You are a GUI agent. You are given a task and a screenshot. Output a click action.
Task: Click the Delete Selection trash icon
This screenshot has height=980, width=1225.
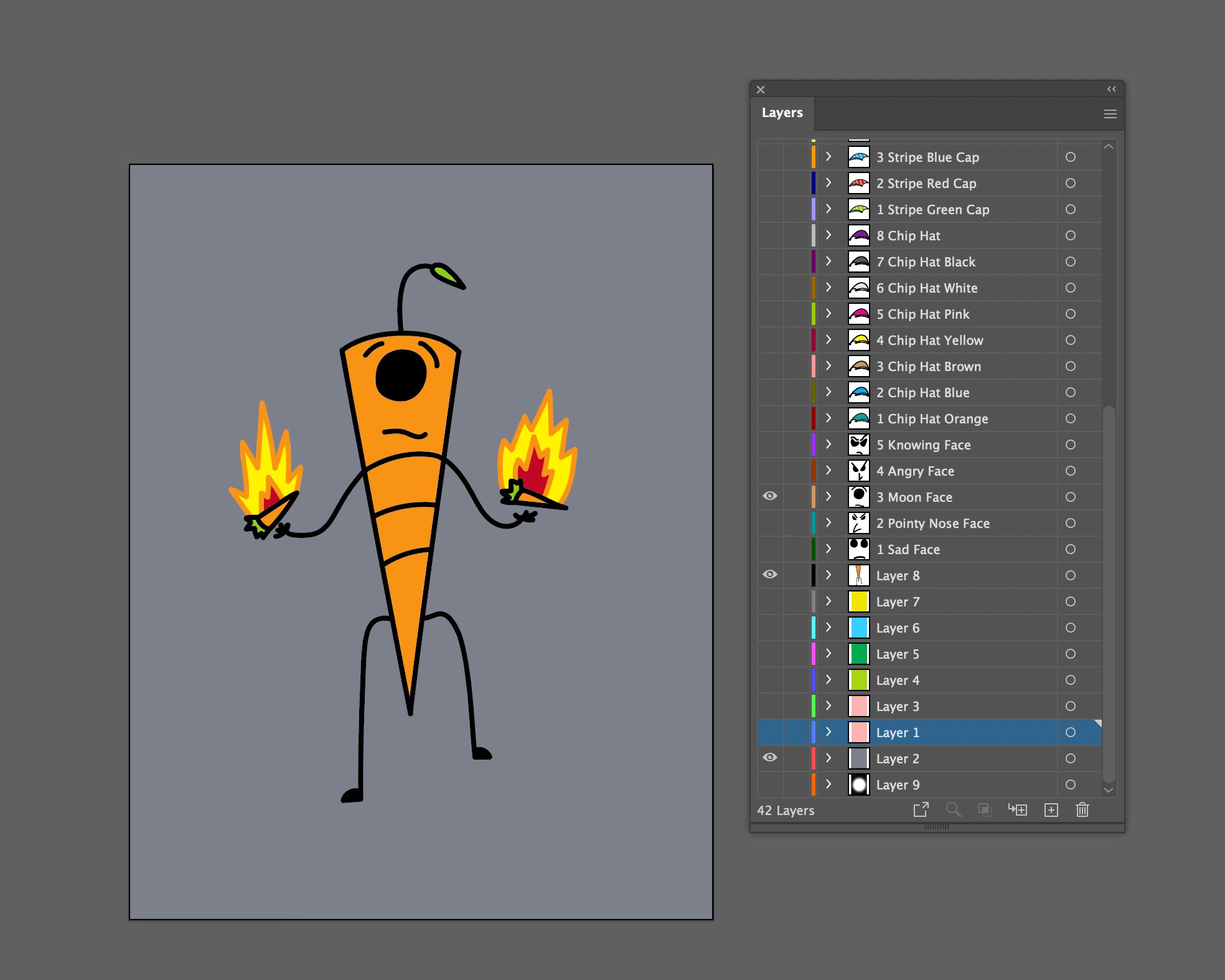(1082, 809)
